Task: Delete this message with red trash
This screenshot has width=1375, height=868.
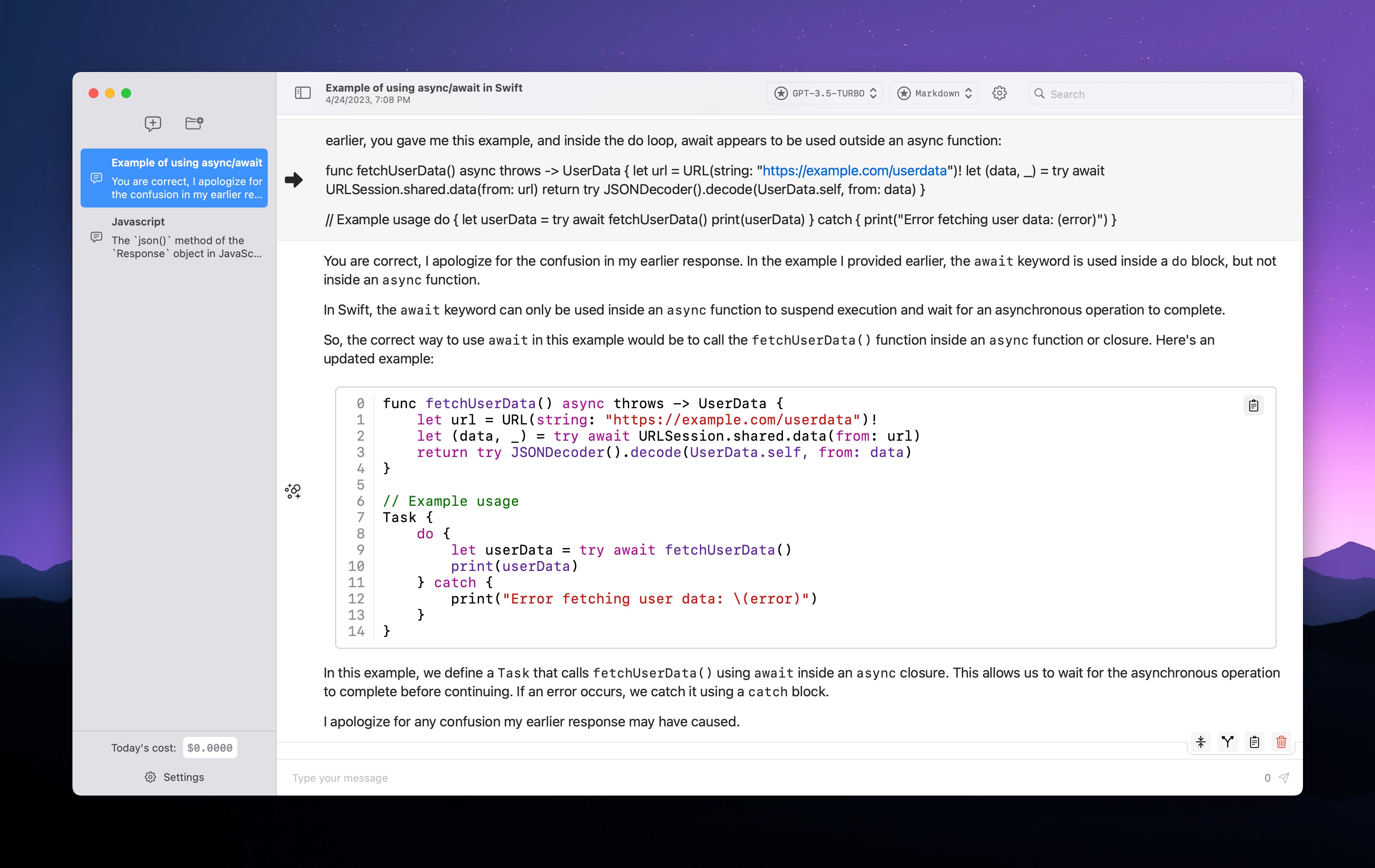Action: 1281,742
